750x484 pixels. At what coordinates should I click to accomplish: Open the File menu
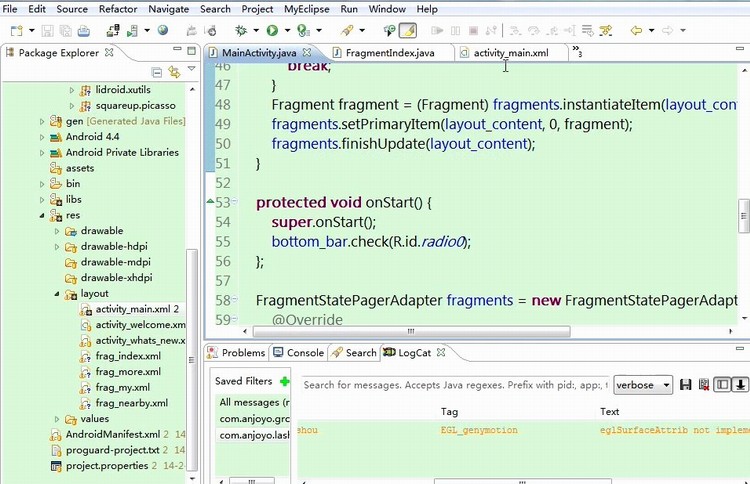10,9
